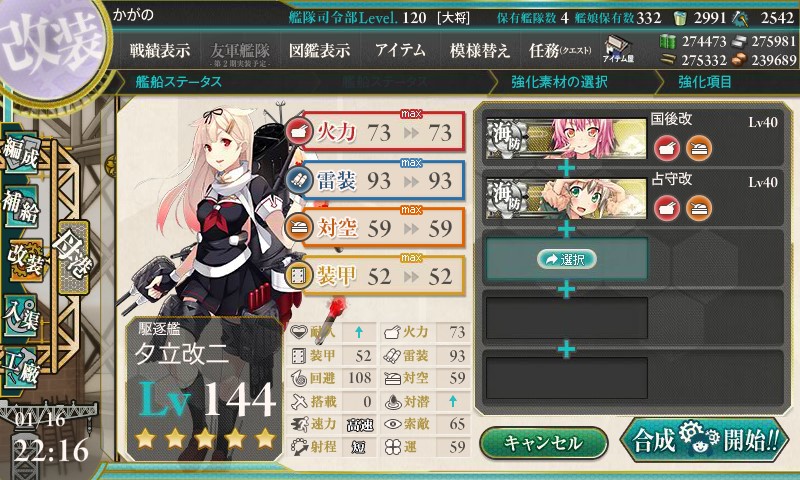Click the 強化素材の選択 breadcrumb step

pos(559,82)
